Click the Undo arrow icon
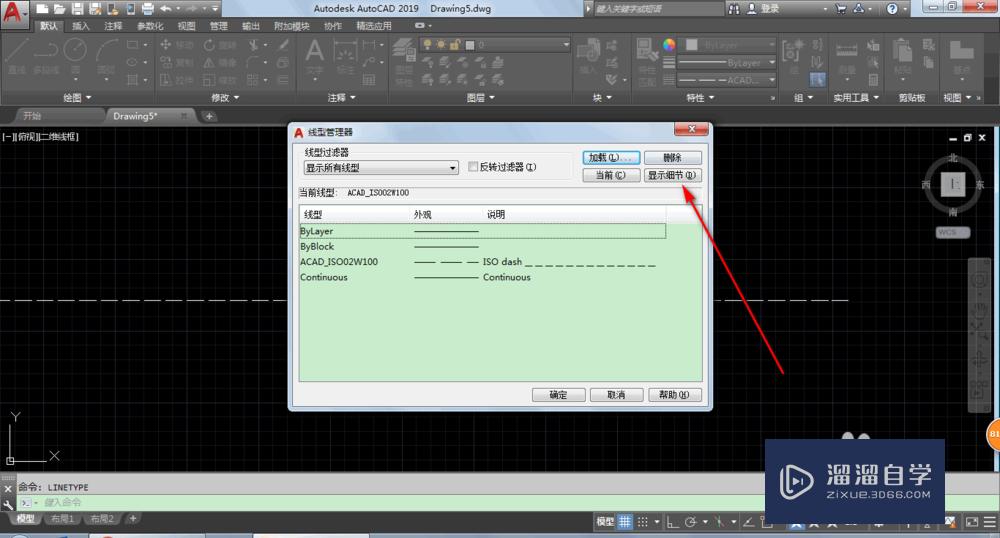This screenshot has width=1000, height=538. pyautogui.click(x=166, y=9)
